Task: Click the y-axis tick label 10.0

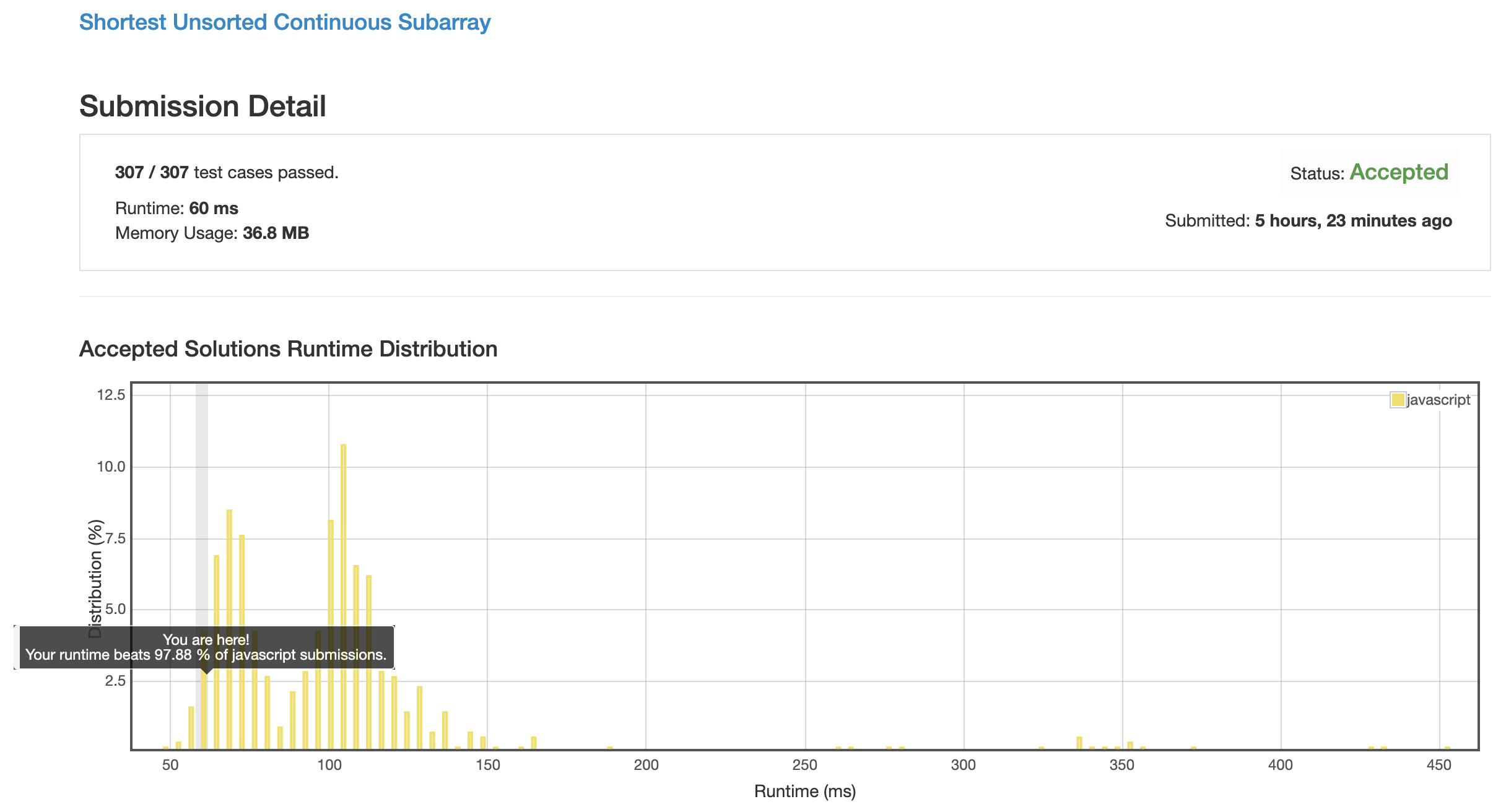Action: pyautogui.click(x=111, y=467)
